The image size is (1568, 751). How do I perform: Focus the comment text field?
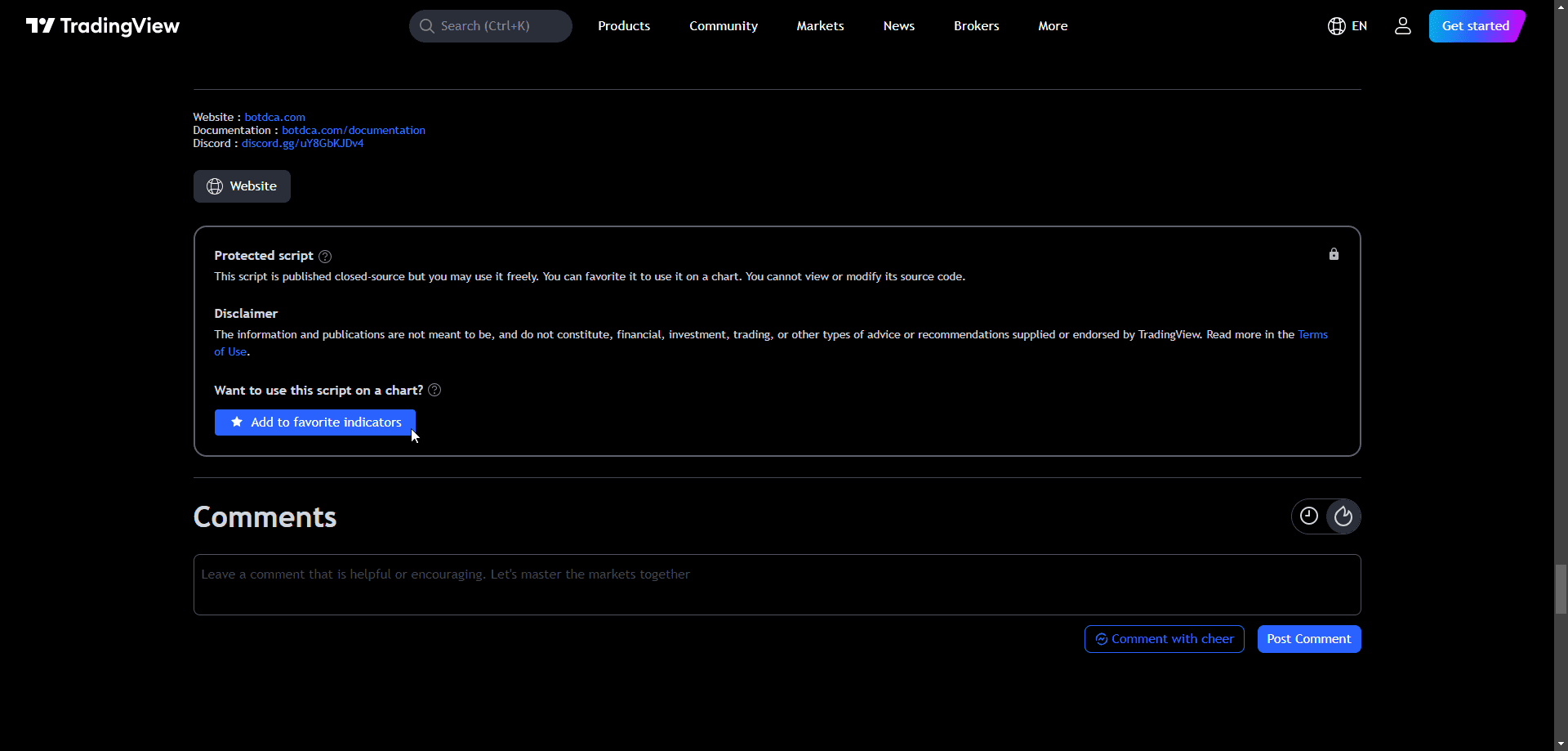click(x=777, y=584)
